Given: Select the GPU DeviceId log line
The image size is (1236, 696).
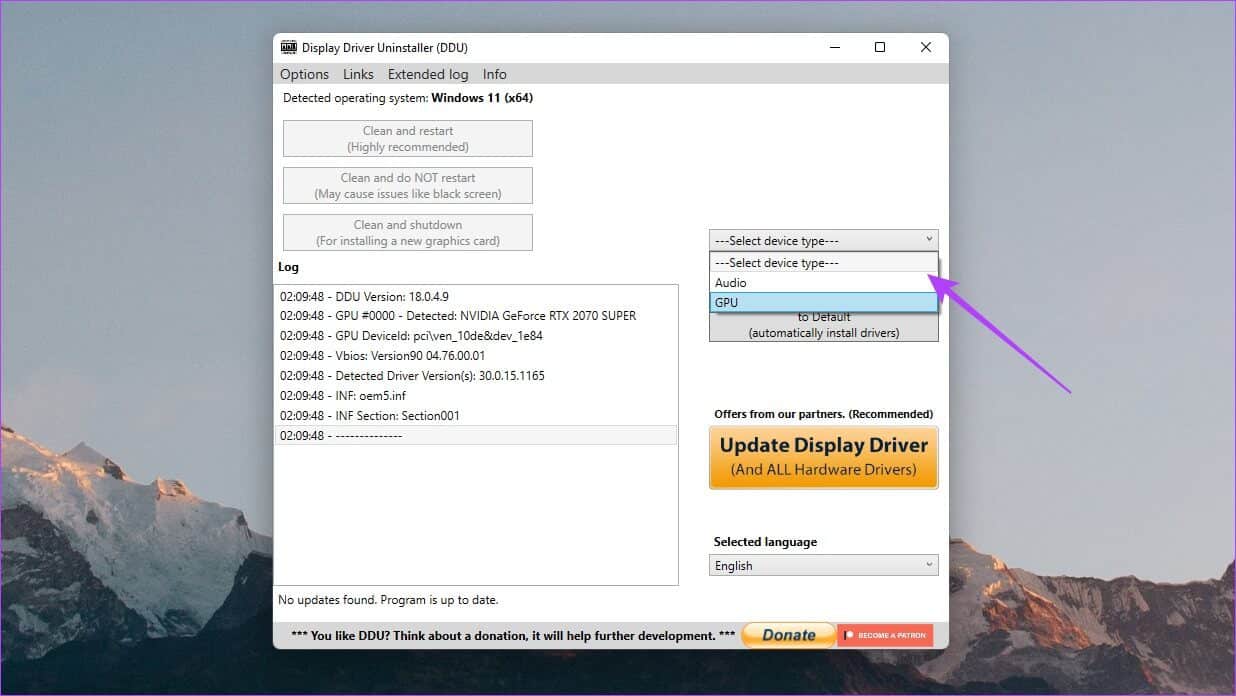Looking at the screenshot, I should click(475, 336).
